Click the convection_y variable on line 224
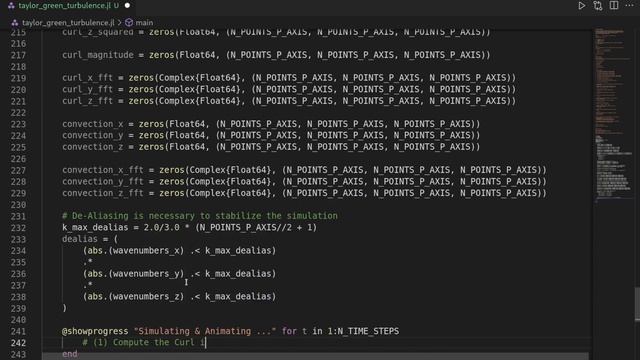This screenshot has width=640, height=360. tap(93, 135)
